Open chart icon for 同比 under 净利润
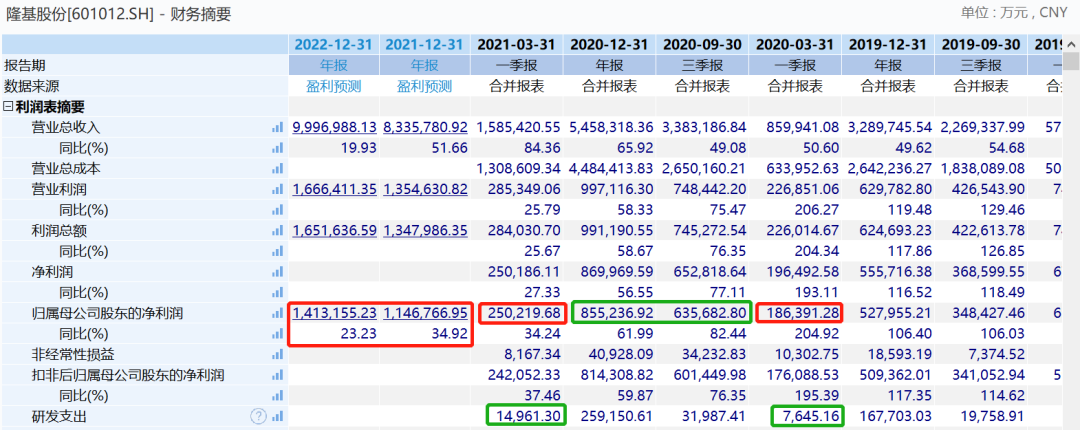Screen dimensions: 1080x430 pyautogui.click(x=278, y=292)
